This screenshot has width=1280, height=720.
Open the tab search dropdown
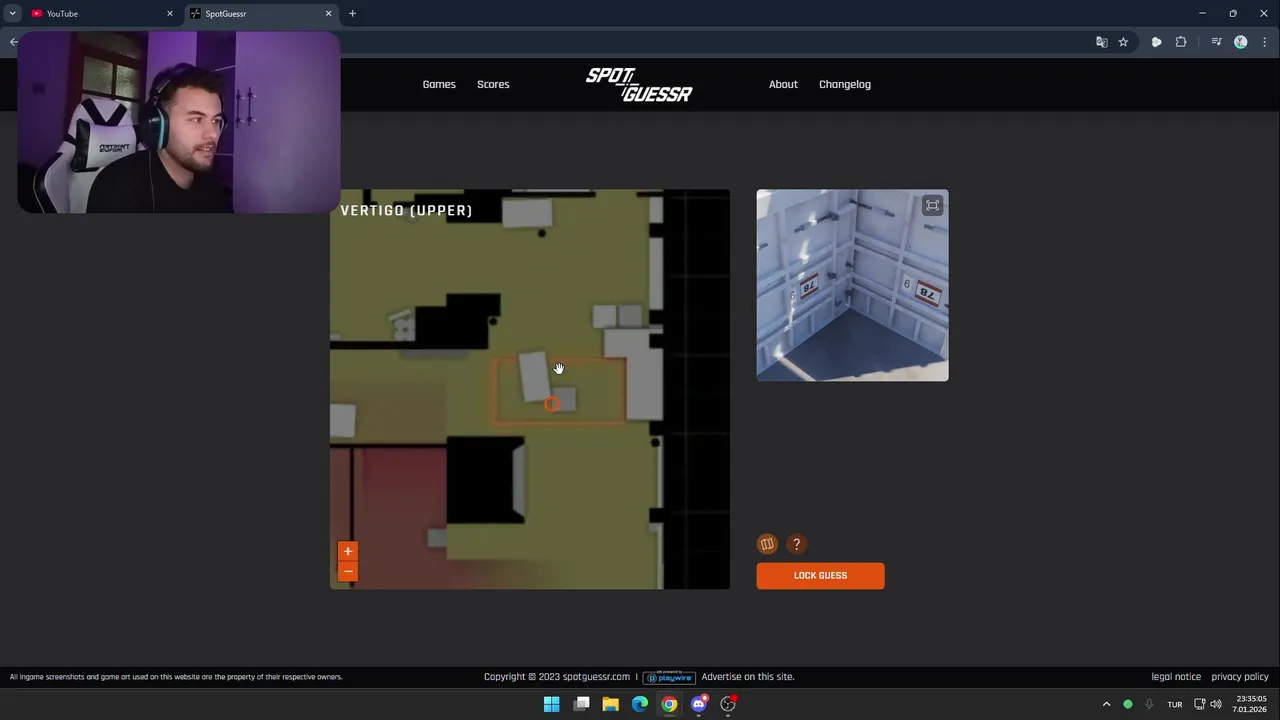[x=12, y=13]
